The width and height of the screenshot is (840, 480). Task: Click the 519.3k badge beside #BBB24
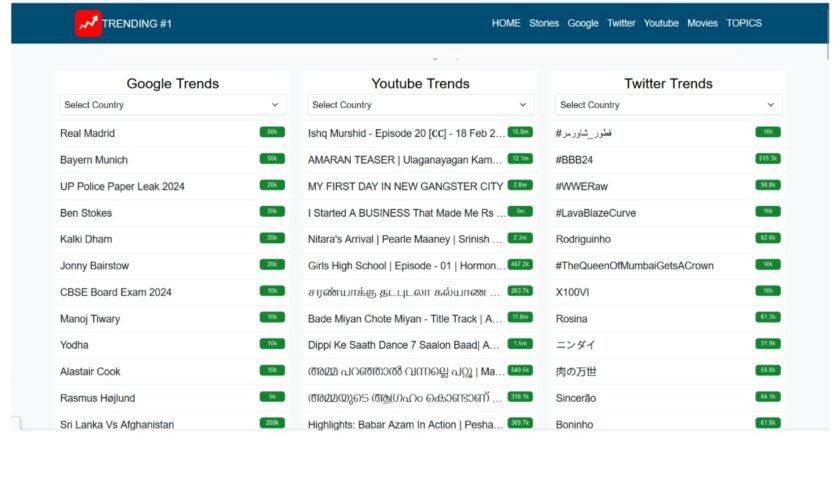point(768,158)
